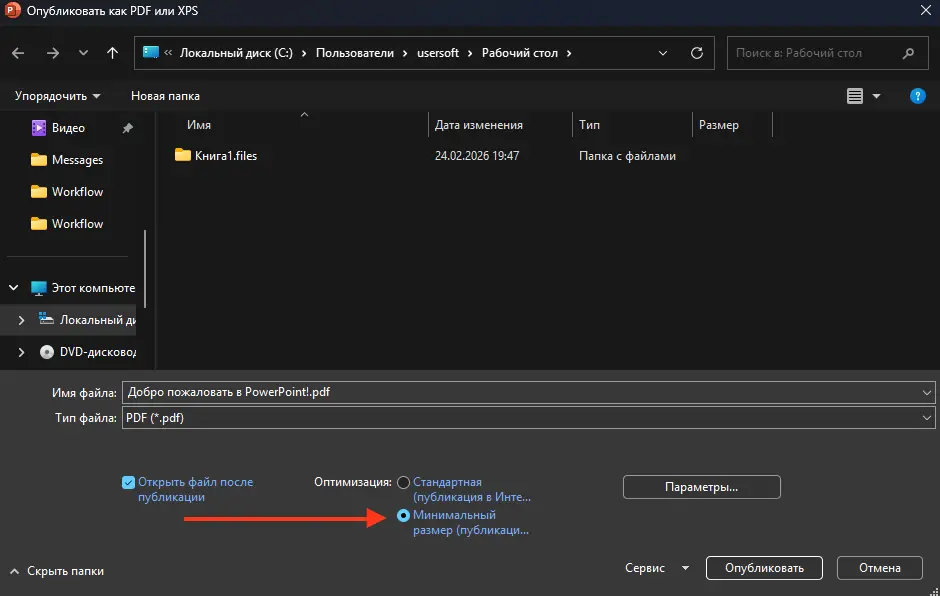Open the Сервис menu
The height and width of the screenshot is (596, 940).
coord(656,568)
